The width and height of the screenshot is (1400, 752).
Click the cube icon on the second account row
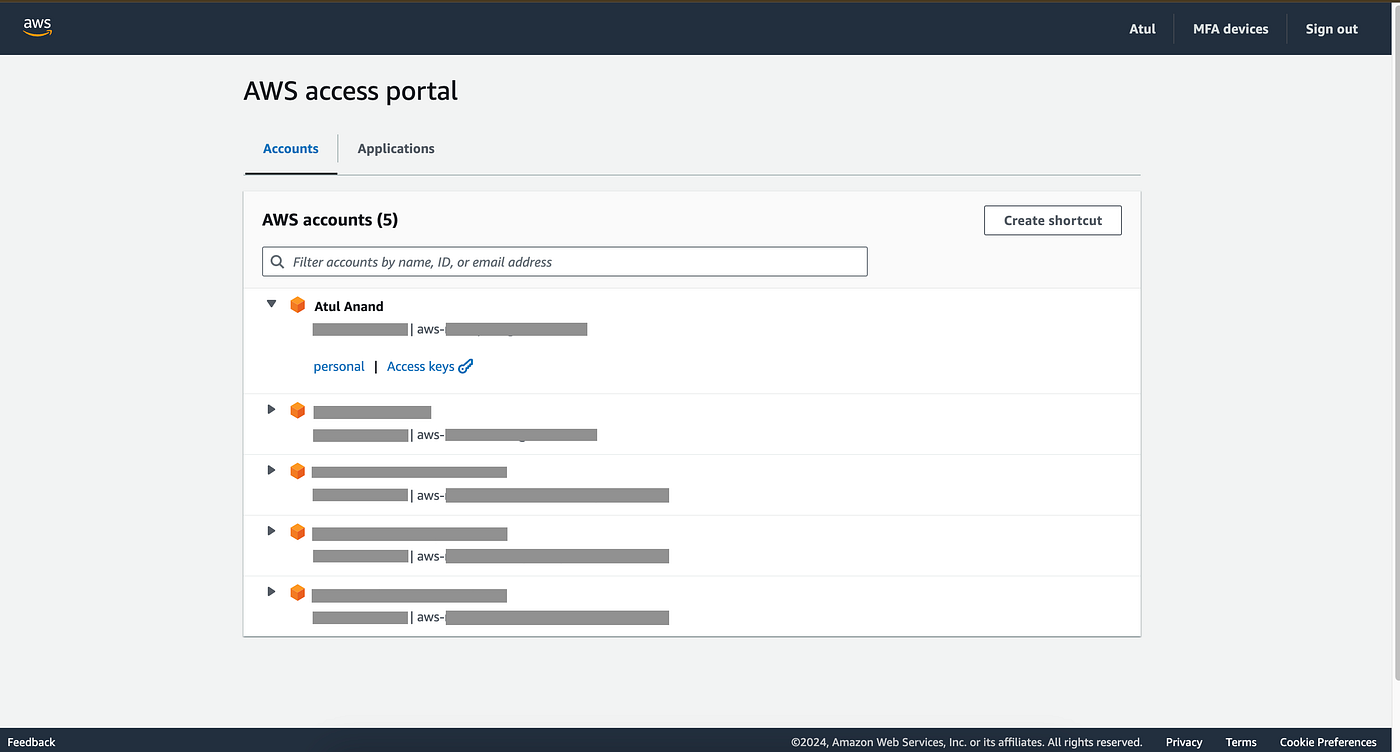[297, 409]
